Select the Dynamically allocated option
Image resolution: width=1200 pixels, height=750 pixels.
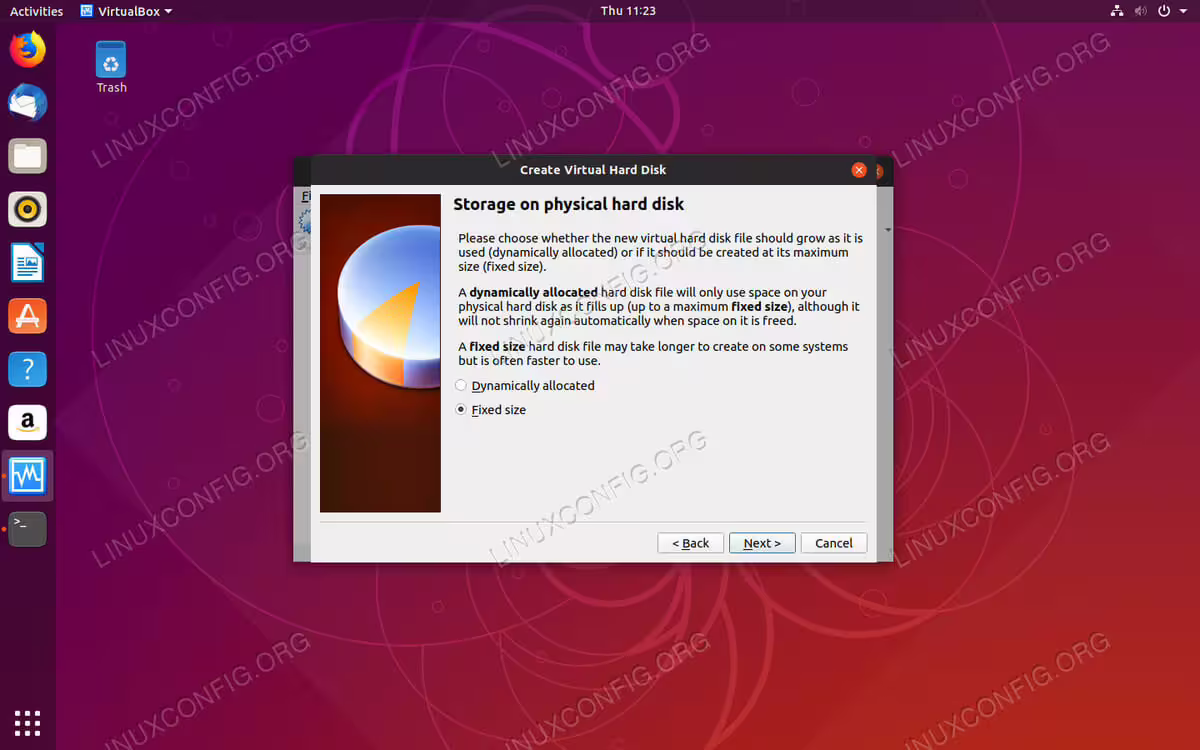coord(525,385)
